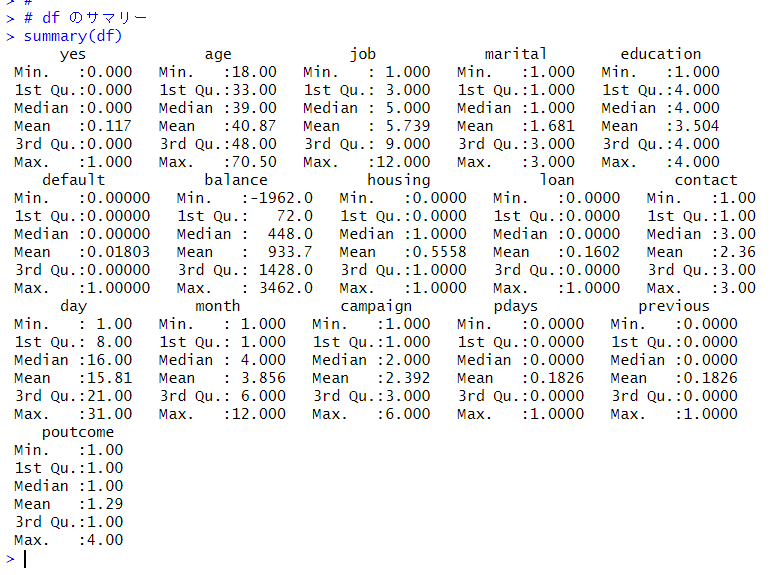Screen dimensions: 772x575
Task: Select balance 1st Qu. value 72.0
Action: click(294, 216)
